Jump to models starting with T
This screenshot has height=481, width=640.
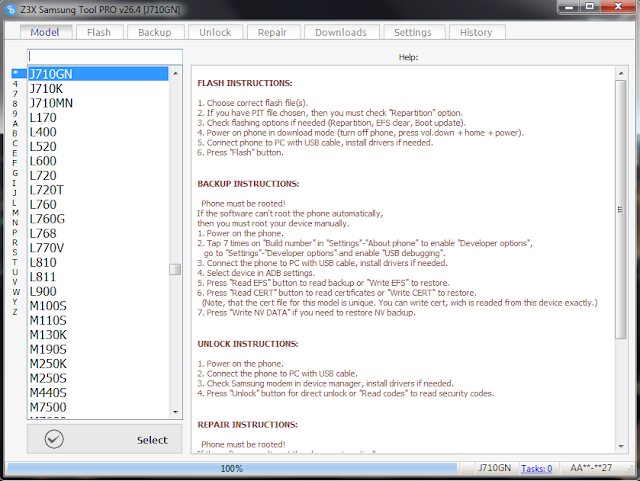pos(15,262)
